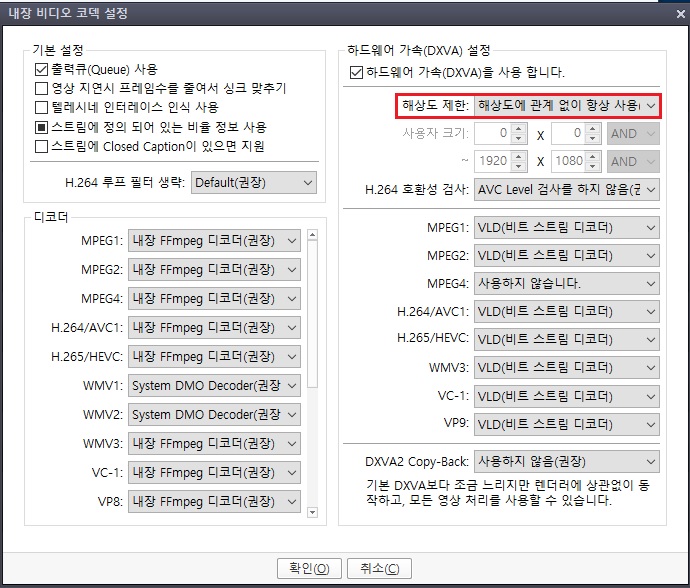Image resolution: width=690 pixels, height=588 pixels.
Task: Click 사용자 크기 first height field showing 0
Action: point(569,133)
